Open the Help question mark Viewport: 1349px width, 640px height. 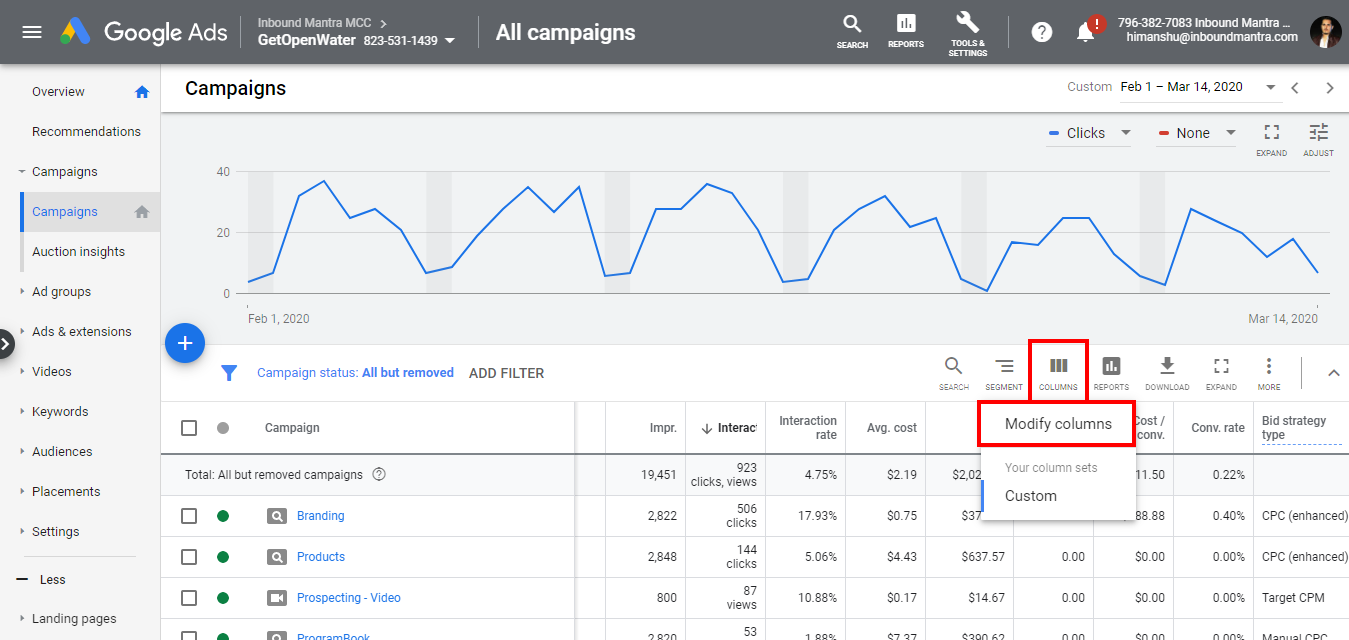pyautogui.click(x=1042, y=32)
